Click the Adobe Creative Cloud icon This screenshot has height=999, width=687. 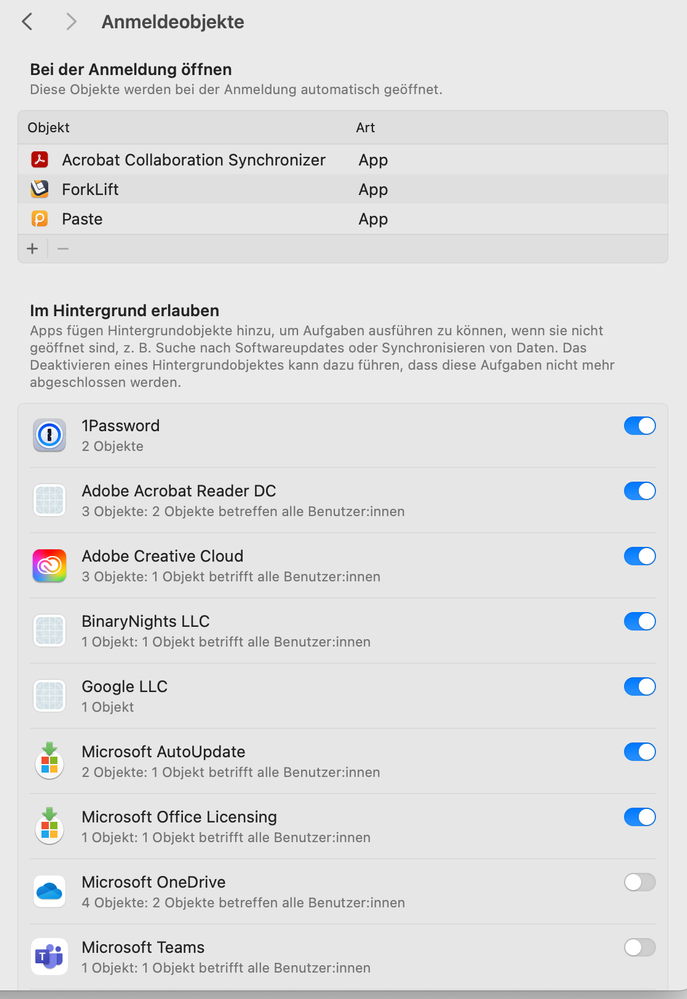(49, 566)
